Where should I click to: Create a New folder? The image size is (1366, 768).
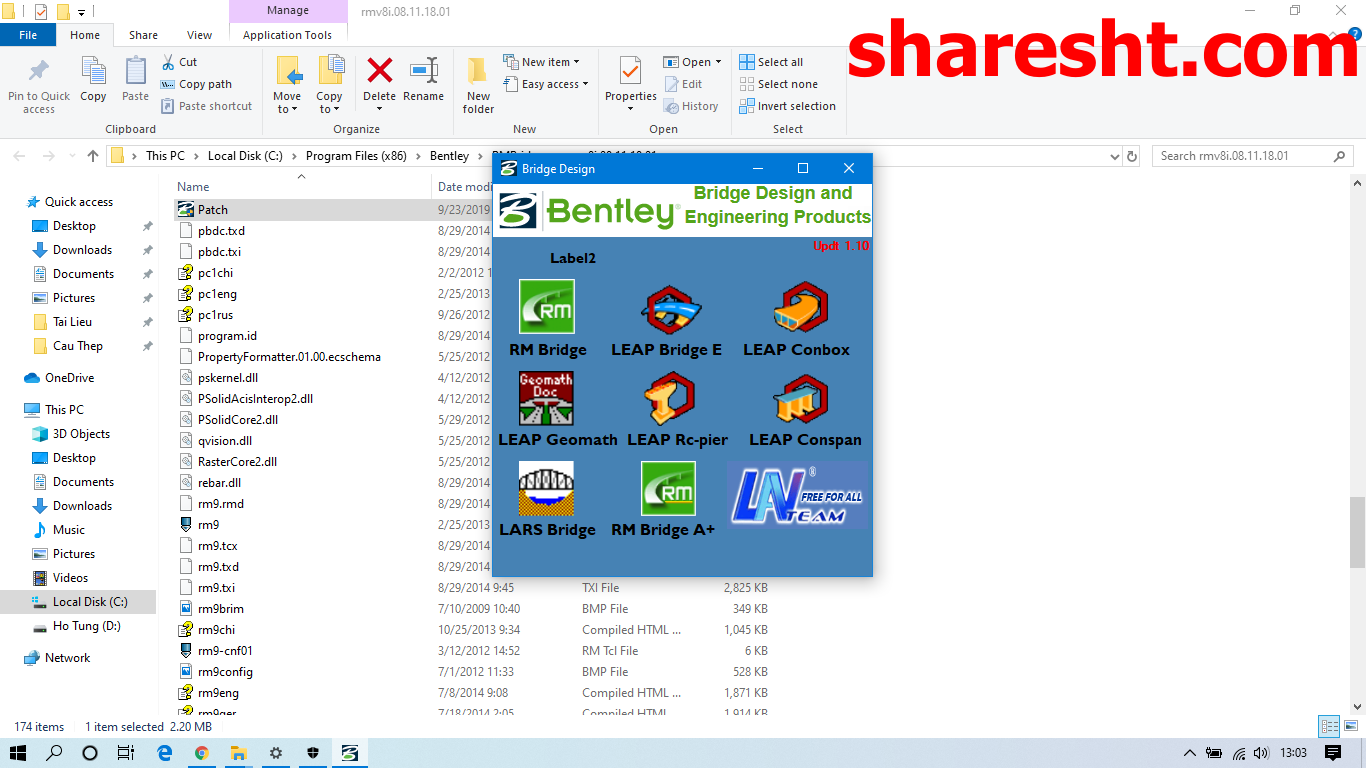click(478, 86)
